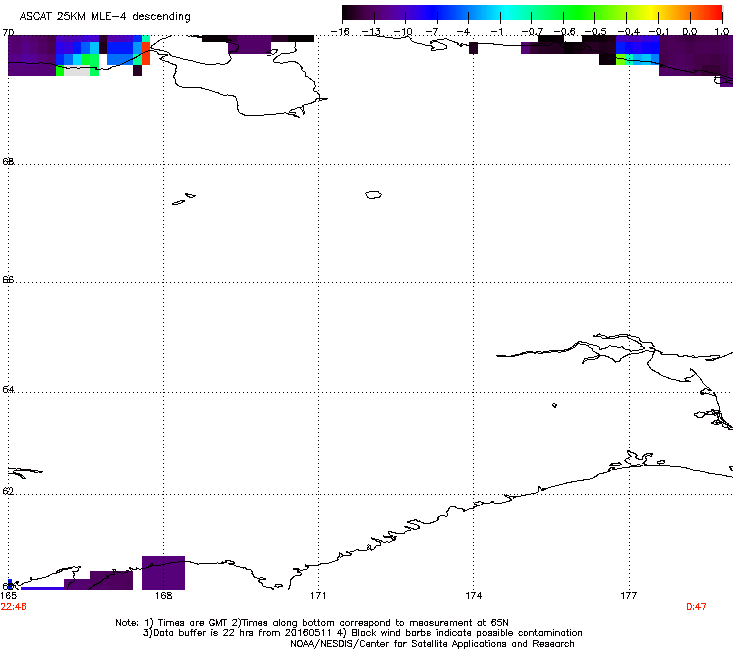Screen dimensions: 740x650
Task: Click the red data cell near the 70N line
Action: point(146,53)
